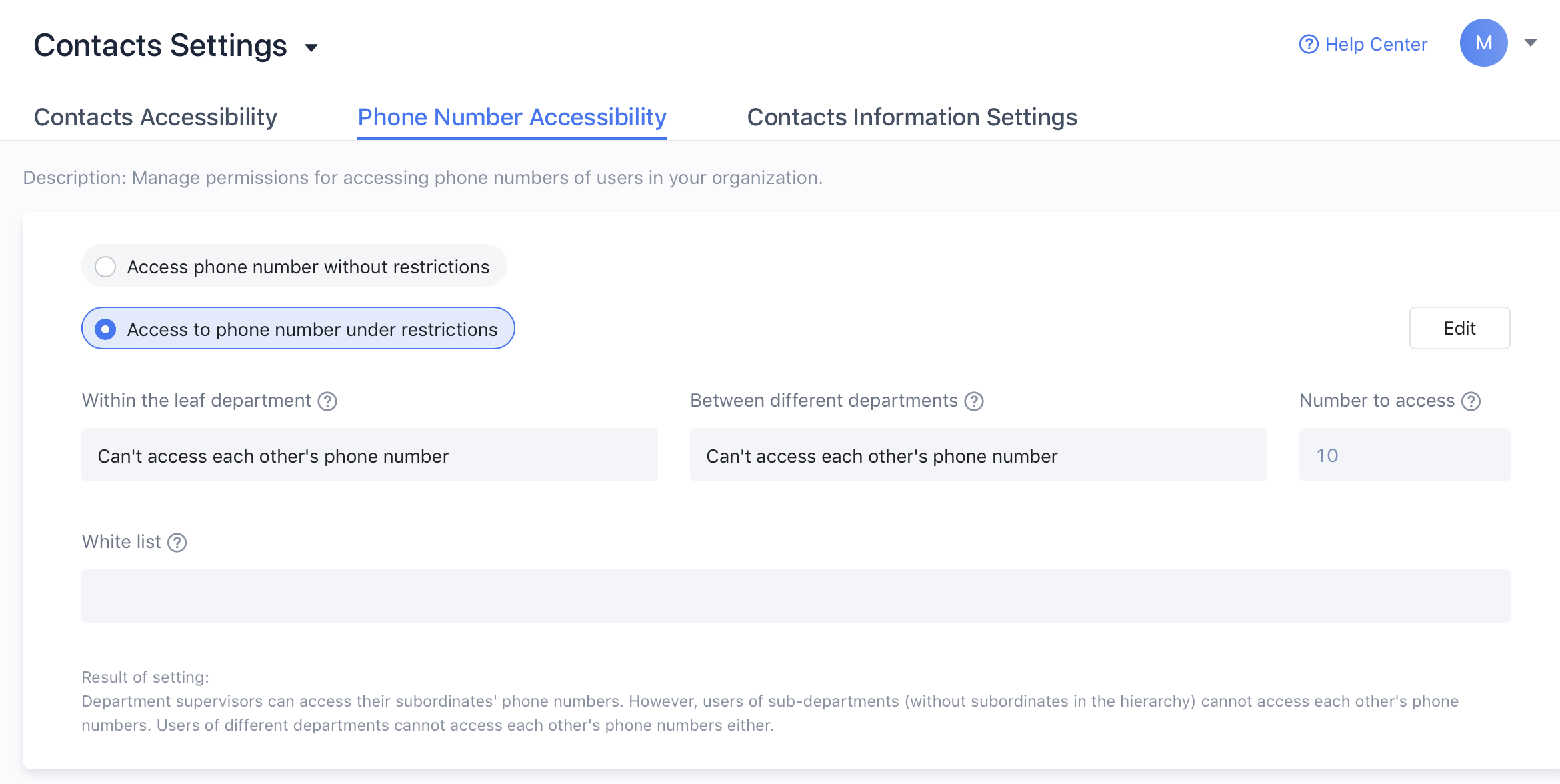Reselect the currently enabled restriction radio option
The height and width of the screenshot is (784, 1560).
click(105, 329)
